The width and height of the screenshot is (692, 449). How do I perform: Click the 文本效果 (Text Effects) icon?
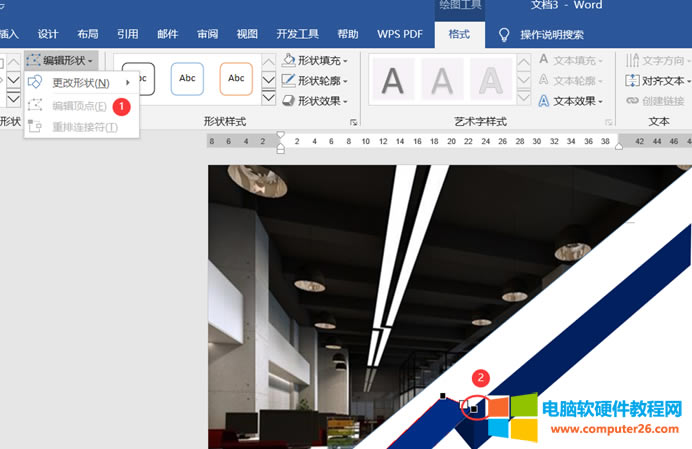click(544, 101)
